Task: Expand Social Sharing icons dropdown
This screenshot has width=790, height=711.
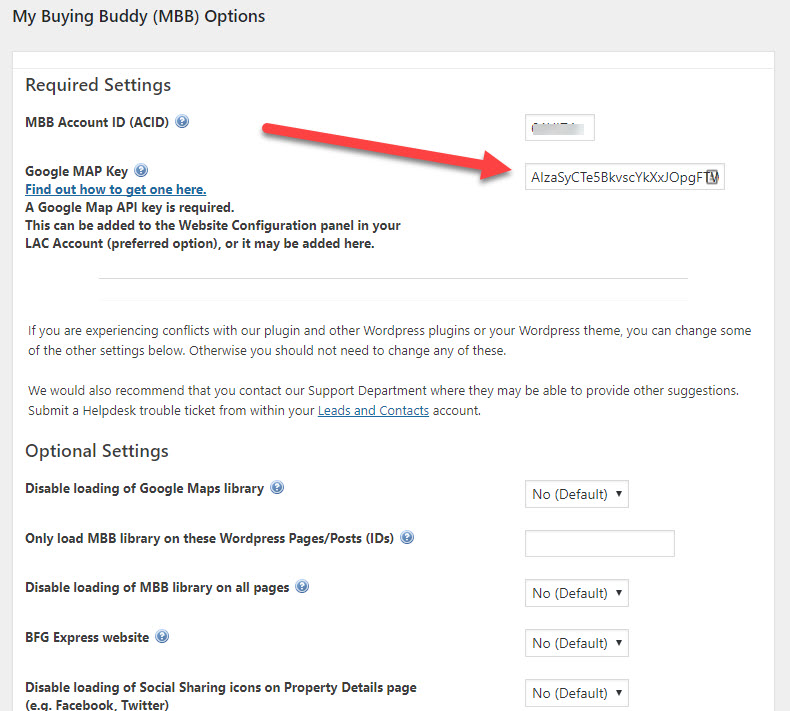Action: tap(576, 693)
